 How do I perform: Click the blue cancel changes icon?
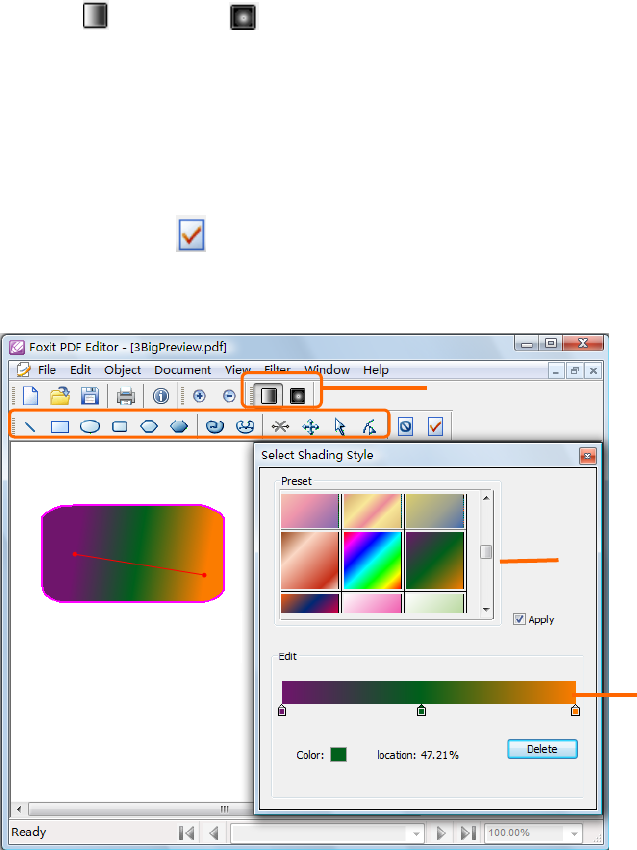(x=406, y=427)
